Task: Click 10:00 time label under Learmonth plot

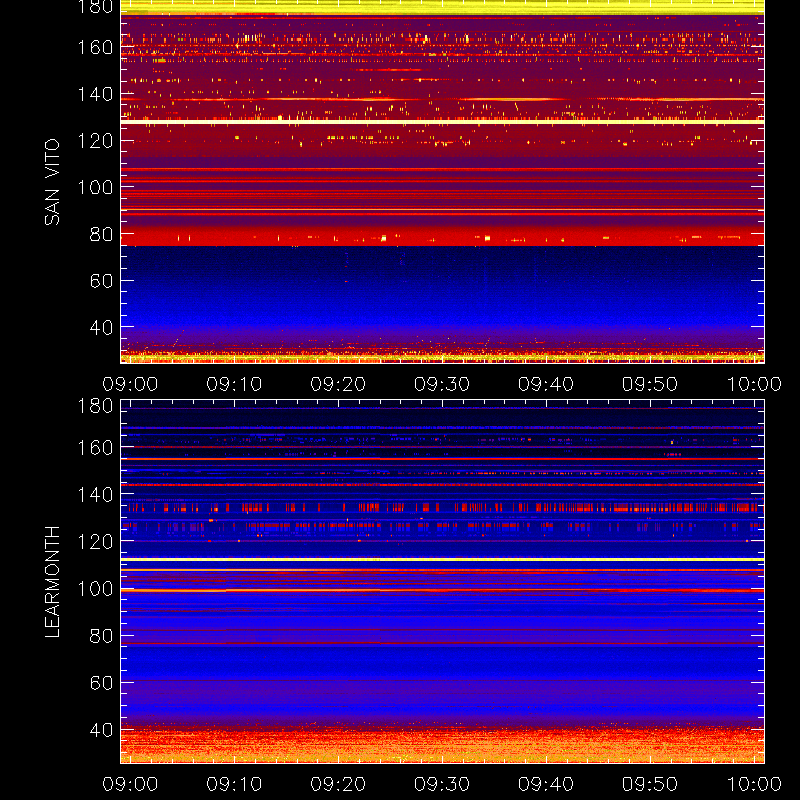Action: click(754, 784)
